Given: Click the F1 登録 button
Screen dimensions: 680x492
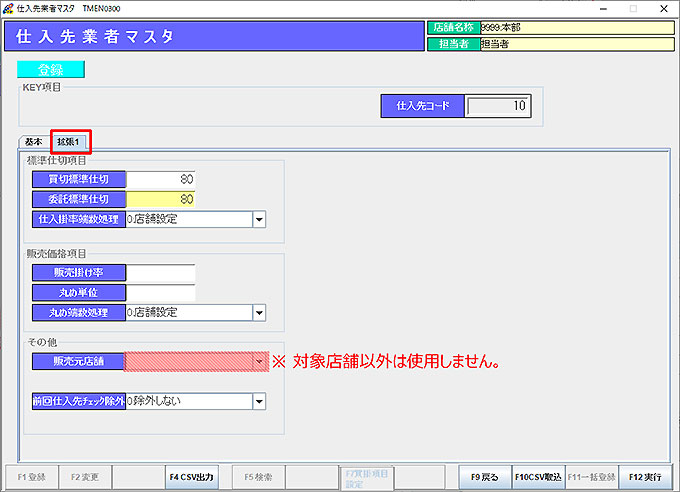Looking at the screenshot, I should [31, 477].
